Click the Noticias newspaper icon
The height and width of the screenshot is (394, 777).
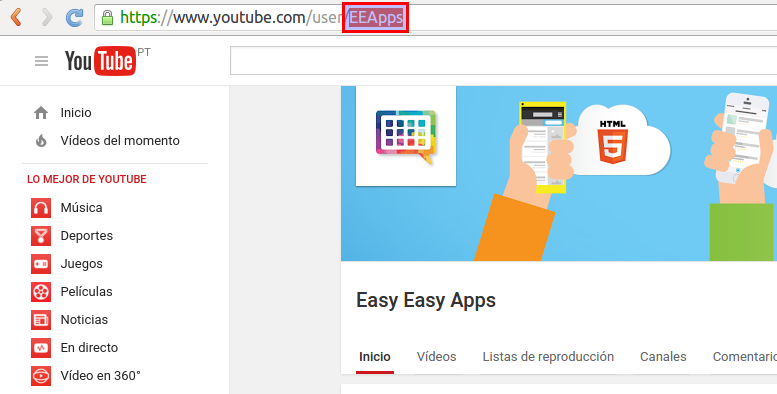pyautogui.click(x=41, y=320)
